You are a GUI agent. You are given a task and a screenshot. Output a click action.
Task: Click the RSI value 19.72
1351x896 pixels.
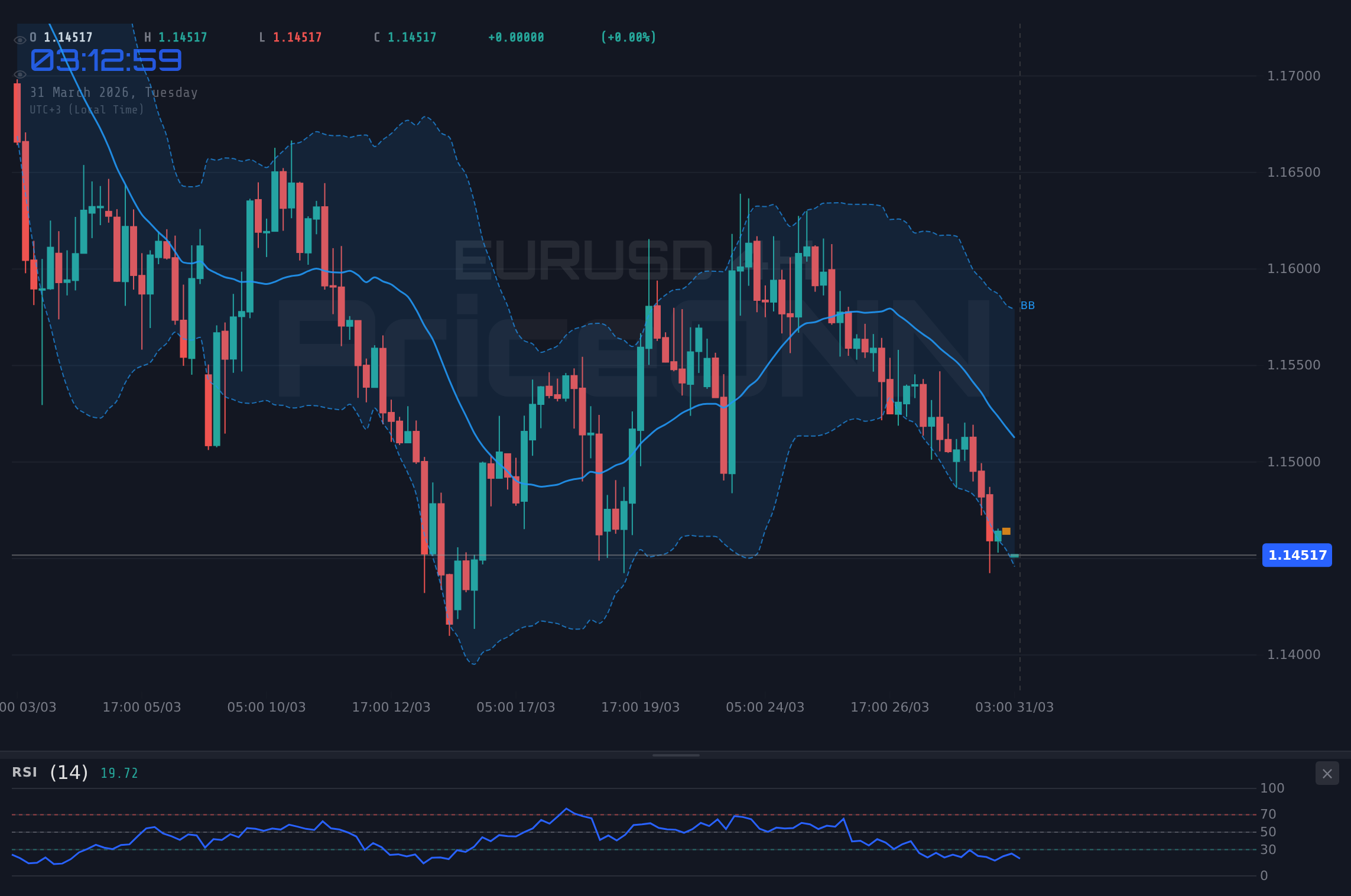coord(118,772)
